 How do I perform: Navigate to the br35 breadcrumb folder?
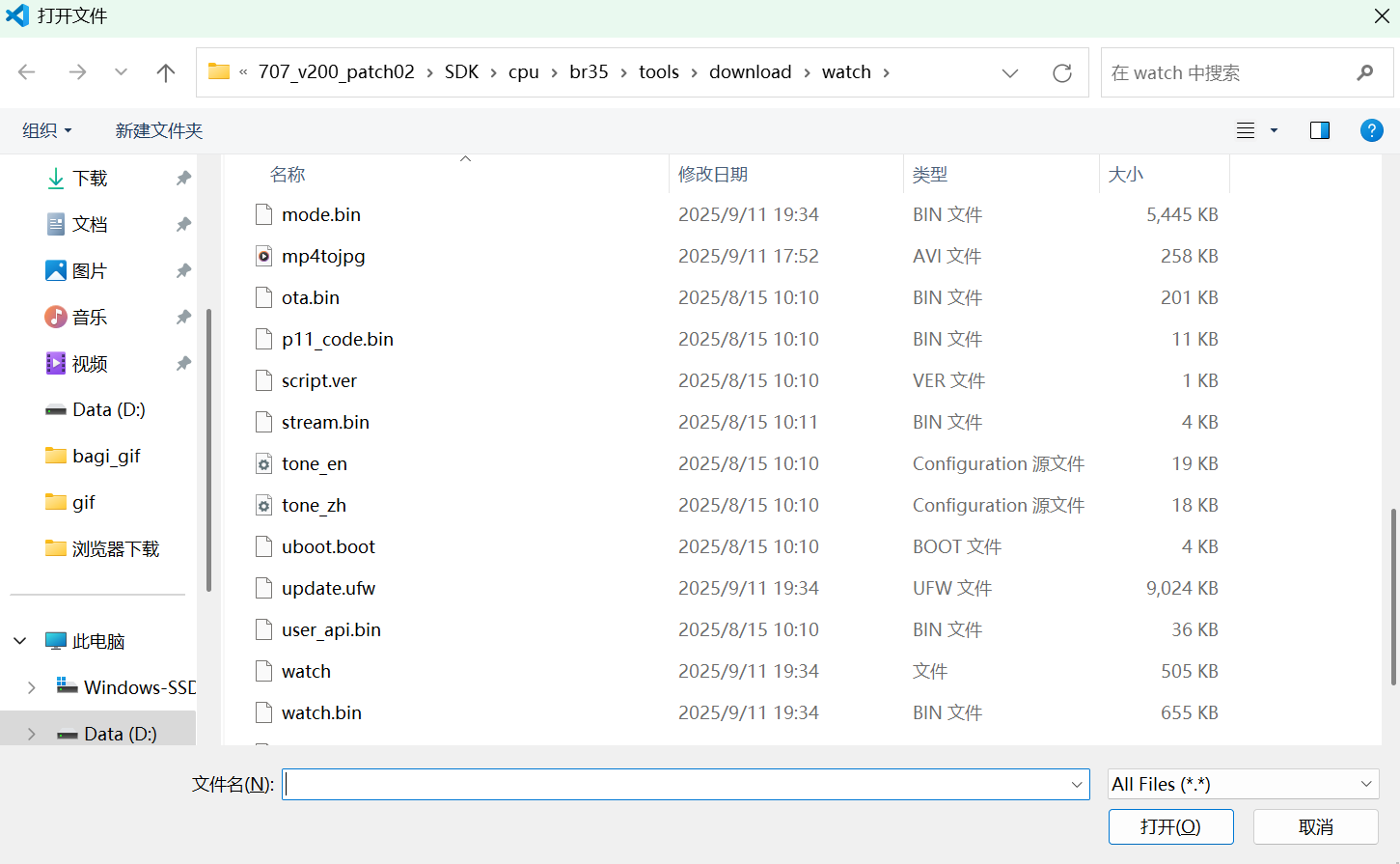pos(589,72)
